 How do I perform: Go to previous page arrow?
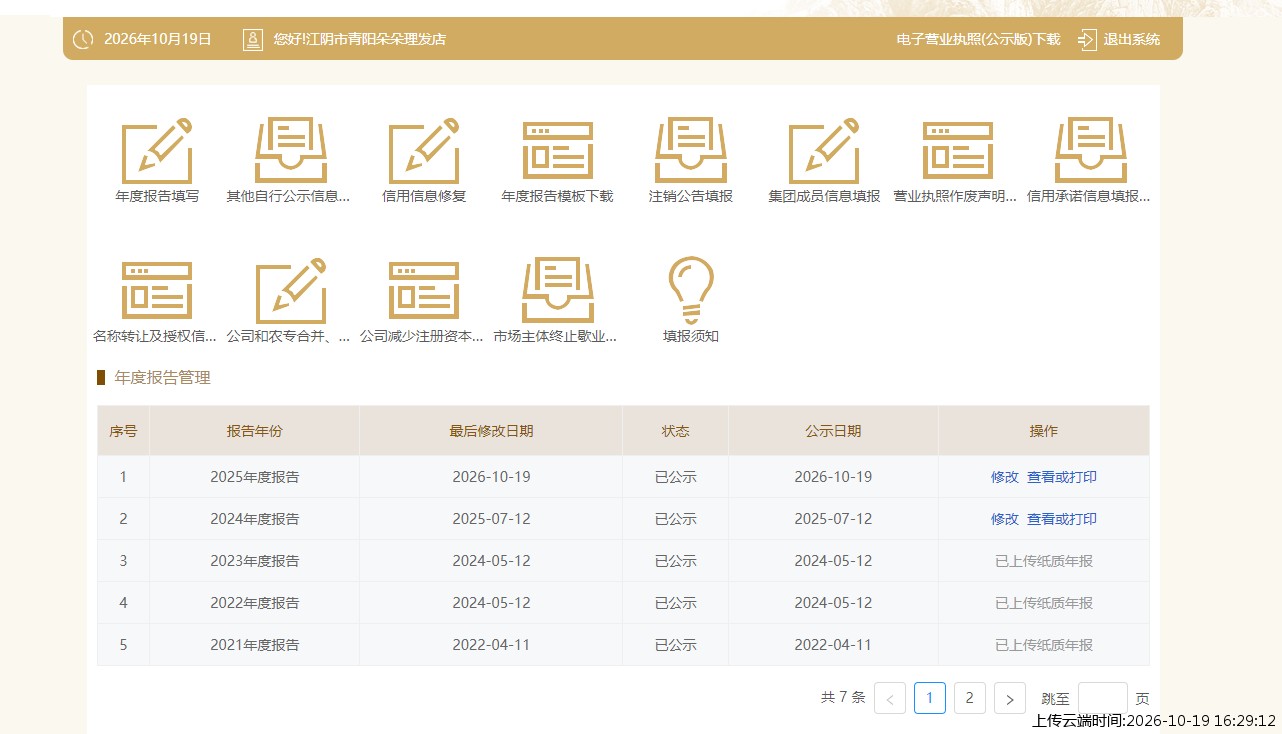(x=890, y=698)
